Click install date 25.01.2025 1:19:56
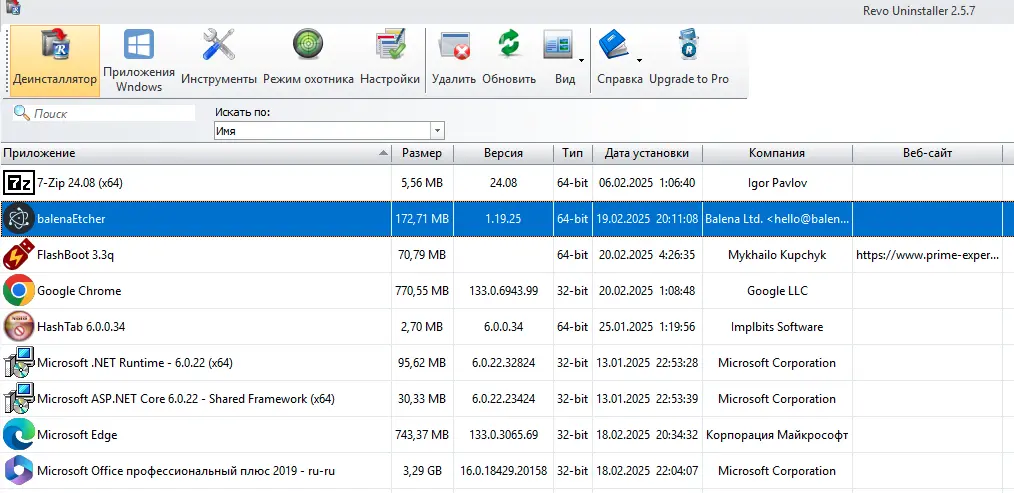The width and height of the screenshot is (1014, 493). click(x=647, y=327)
